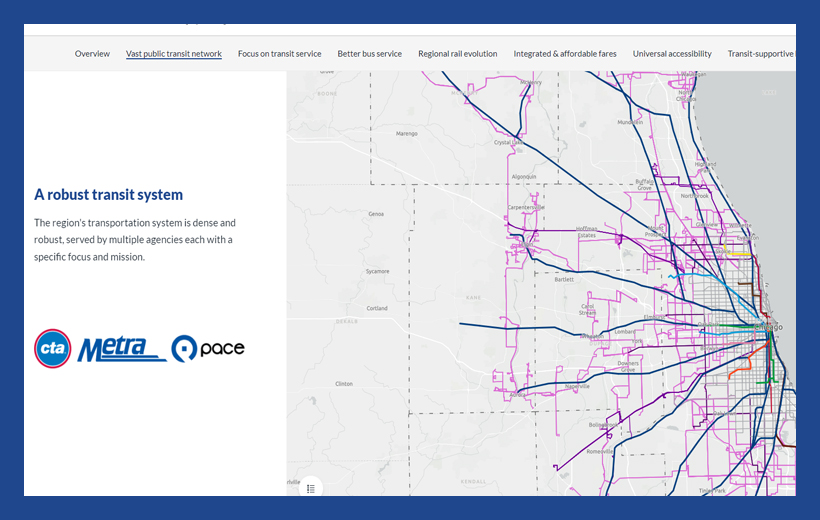Open Integrated & affordable fares section
Viewport: 820px width, 520px height.
pos(565,54)
